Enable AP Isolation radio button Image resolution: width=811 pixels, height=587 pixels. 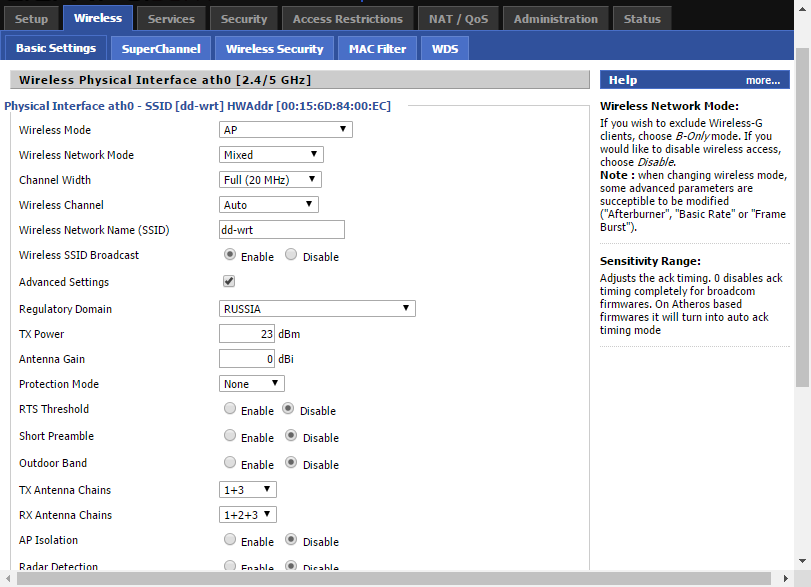tap(230, 540)
